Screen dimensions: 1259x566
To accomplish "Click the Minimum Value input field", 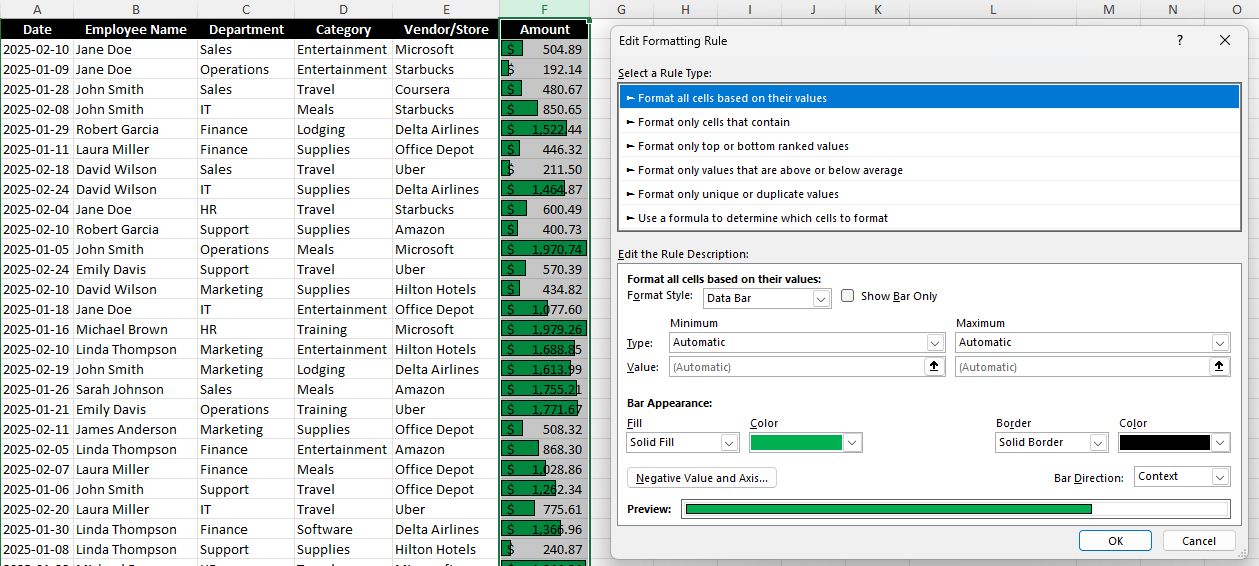I will [x=797, y=367].
